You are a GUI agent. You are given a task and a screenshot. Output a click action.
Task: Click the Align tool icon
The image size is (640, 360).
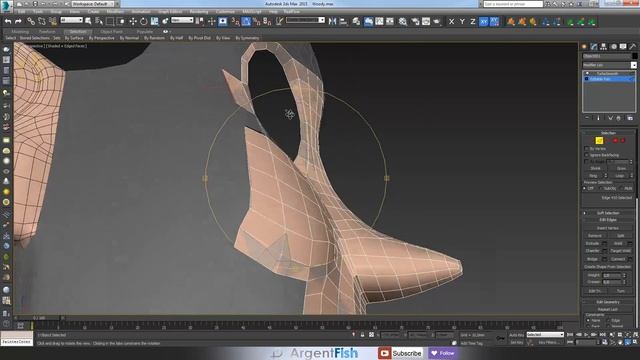pyautogui.click(x=343, y=21)
